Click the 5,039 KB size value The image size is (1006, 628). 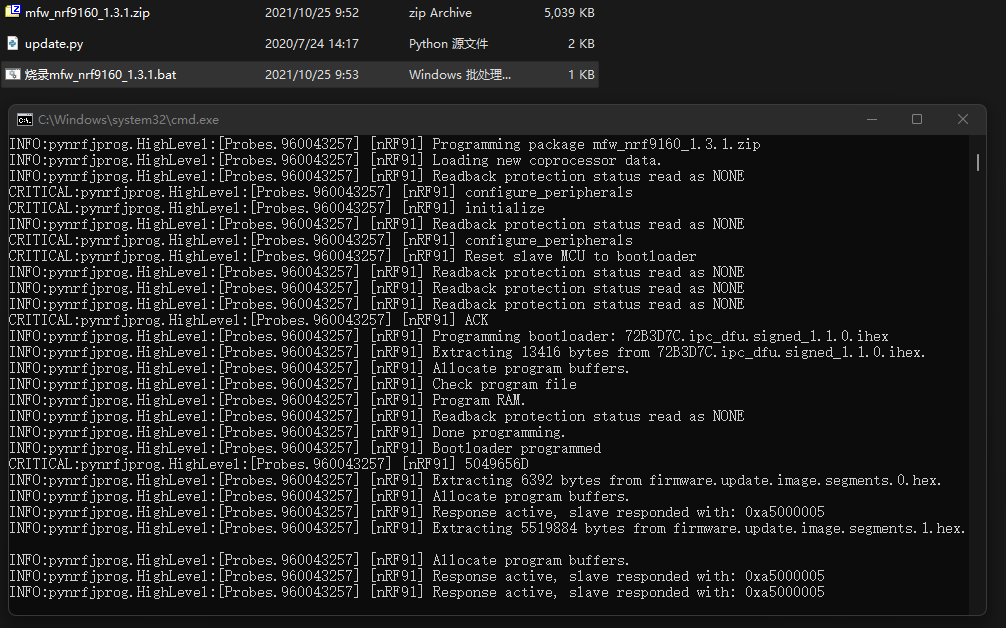(569, 13)
